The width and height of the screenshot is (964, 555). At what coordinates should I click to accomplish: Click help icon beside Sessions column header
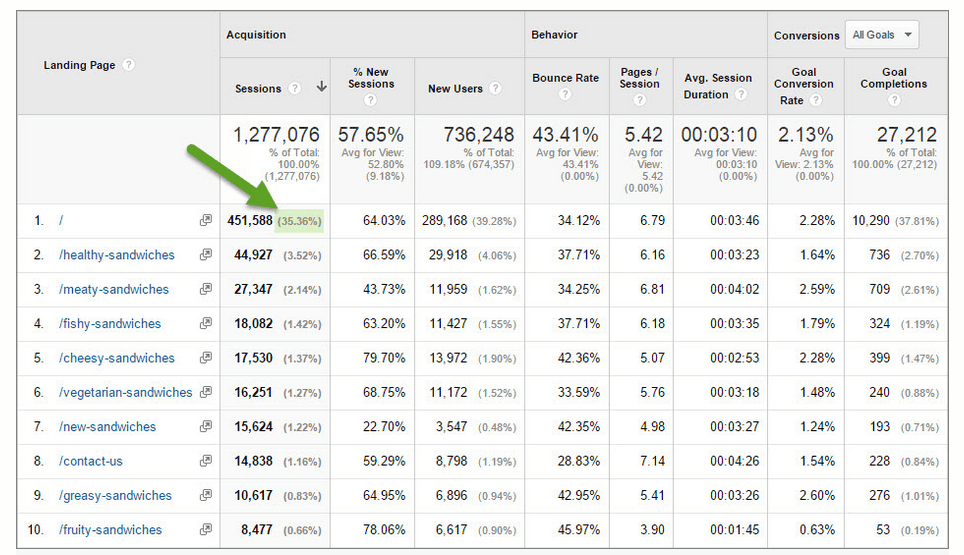pos(295,89)
